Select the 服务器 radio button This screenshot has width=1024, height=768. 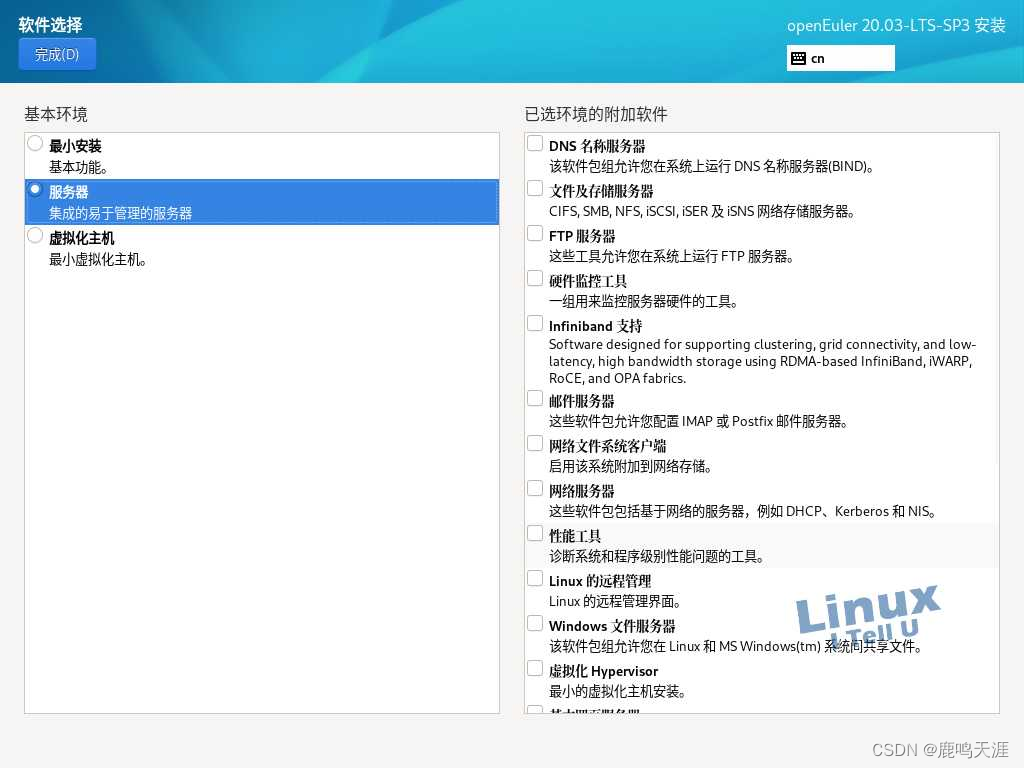click(x=35, y=189)
